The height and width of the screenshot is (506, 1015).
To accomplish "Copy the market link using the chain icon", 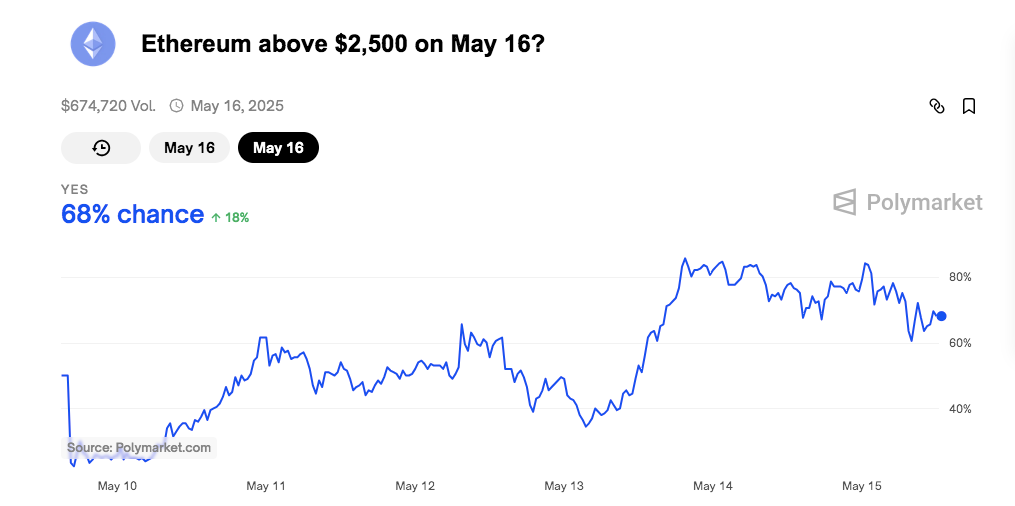I will (x=937, y=106).
